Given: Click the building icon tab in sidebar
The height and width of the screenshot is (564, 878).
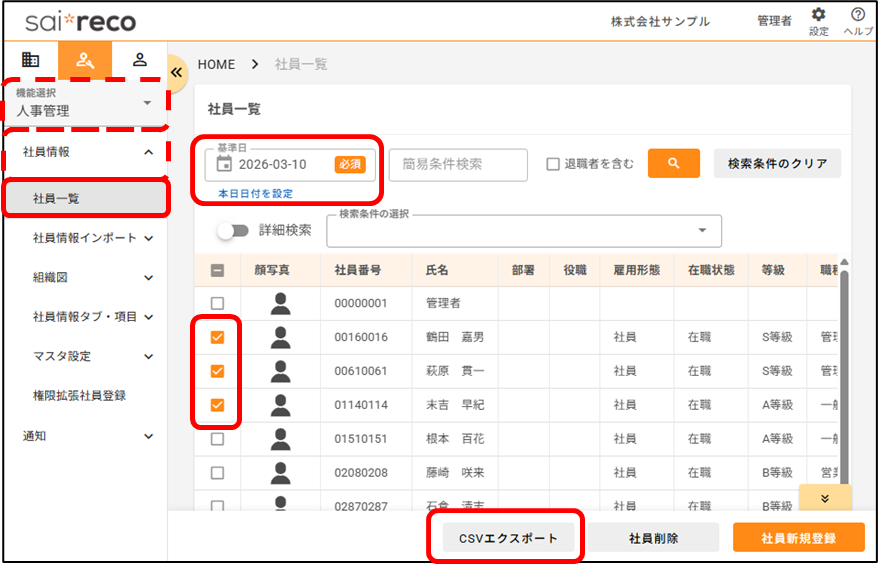Looking at the screenshot, I should coord(30,59).
